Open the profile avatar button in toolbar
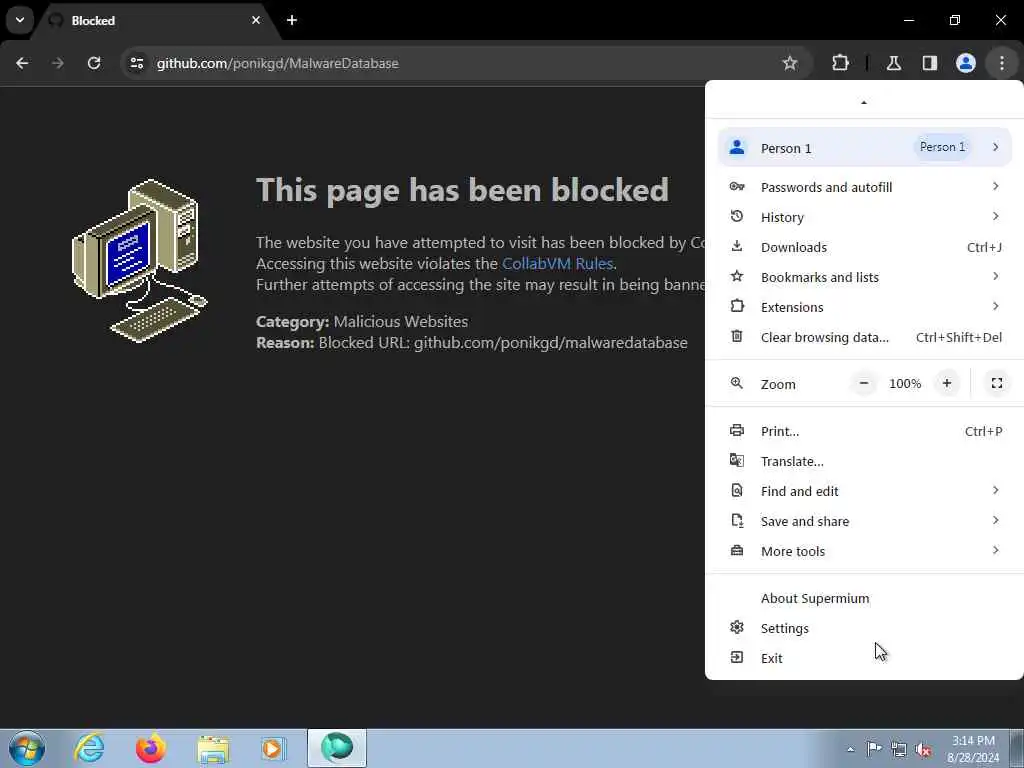 (966, 63)
